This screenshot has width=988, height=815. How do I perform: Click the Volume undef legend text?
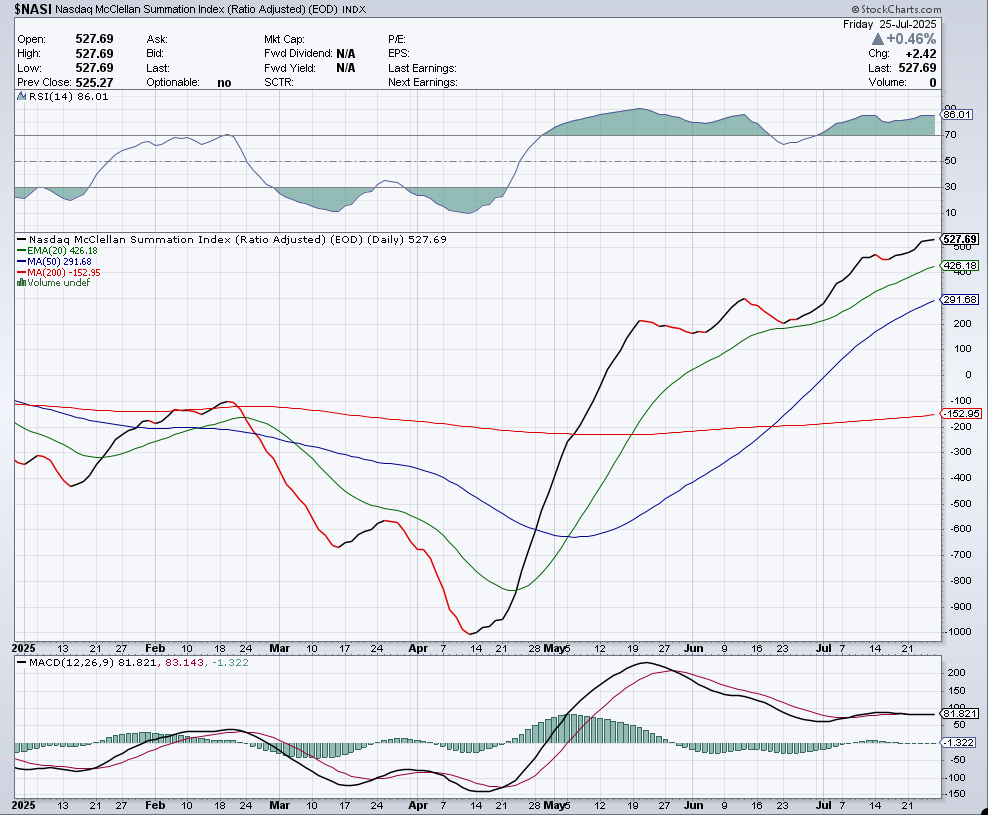point(59,283)
